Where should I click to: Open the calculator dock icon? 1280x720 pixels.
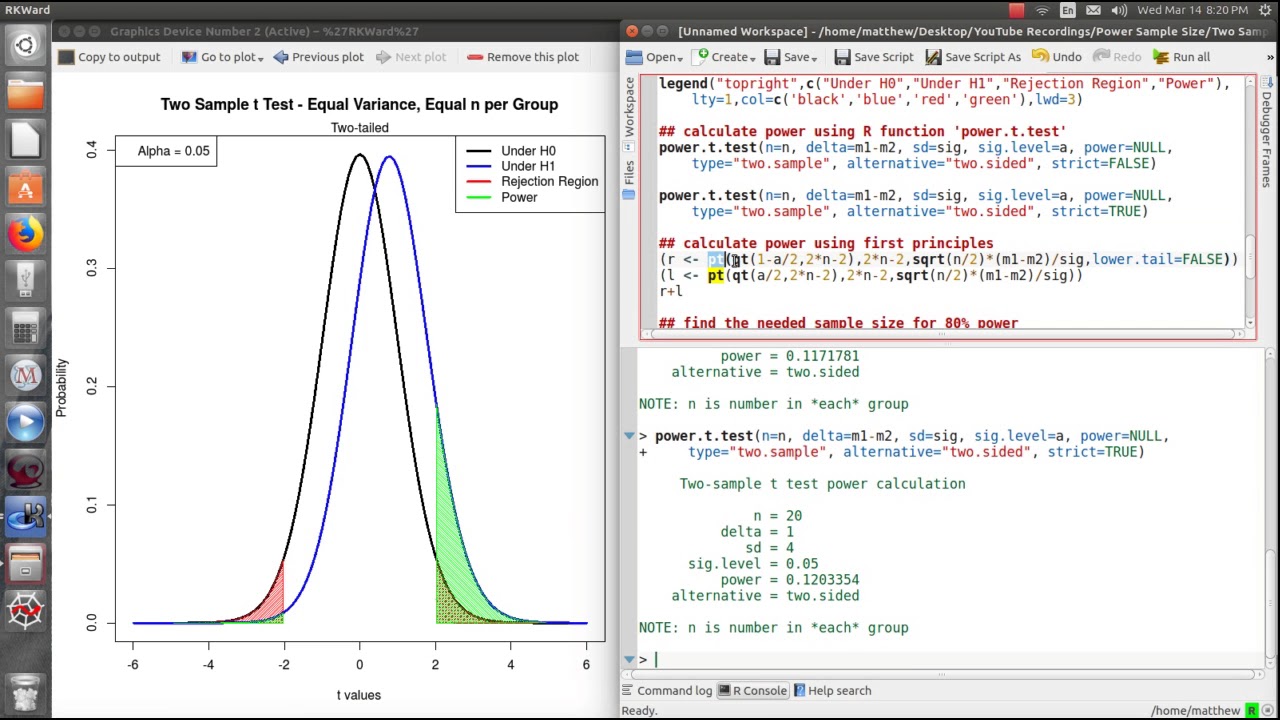[x=25, y=328]
